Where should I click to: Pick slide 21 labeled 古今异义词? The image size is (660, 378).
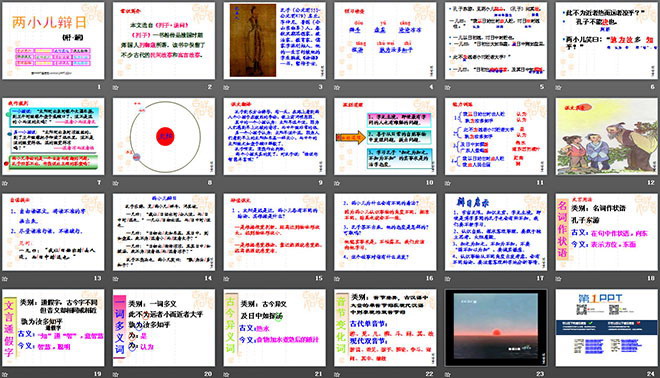274,327
